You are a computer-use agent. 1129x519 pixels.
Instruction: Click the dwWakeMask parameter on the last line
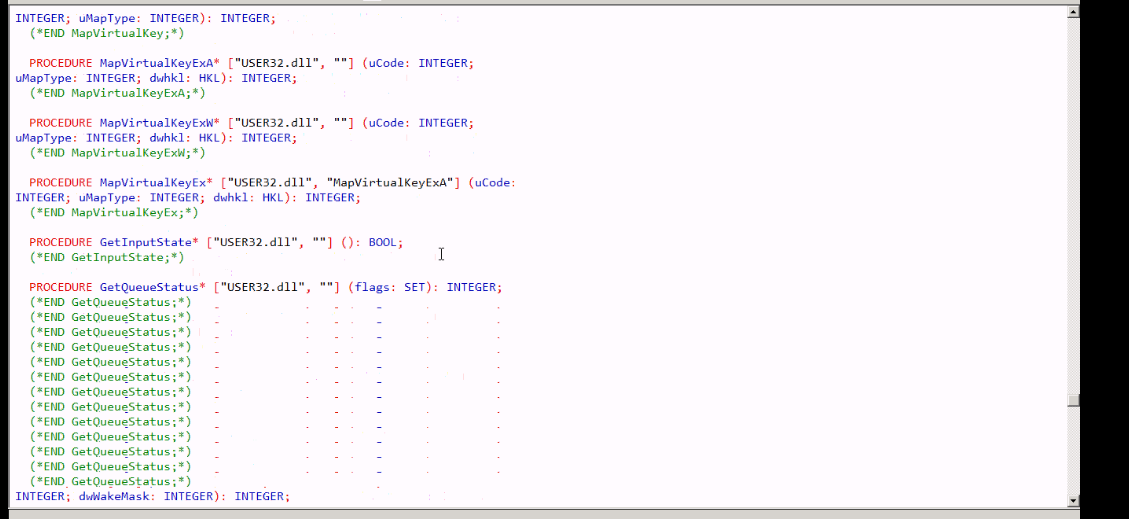114,496
